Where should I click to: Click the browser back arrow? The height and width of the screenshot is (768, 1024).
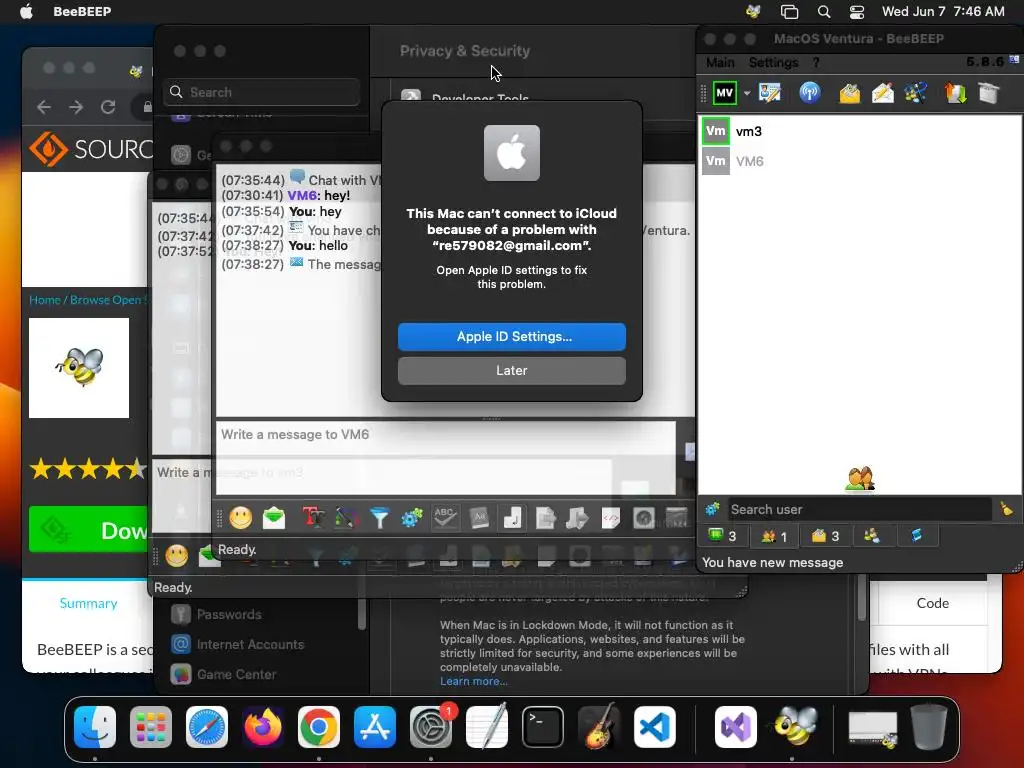click(x=44, y=107)
